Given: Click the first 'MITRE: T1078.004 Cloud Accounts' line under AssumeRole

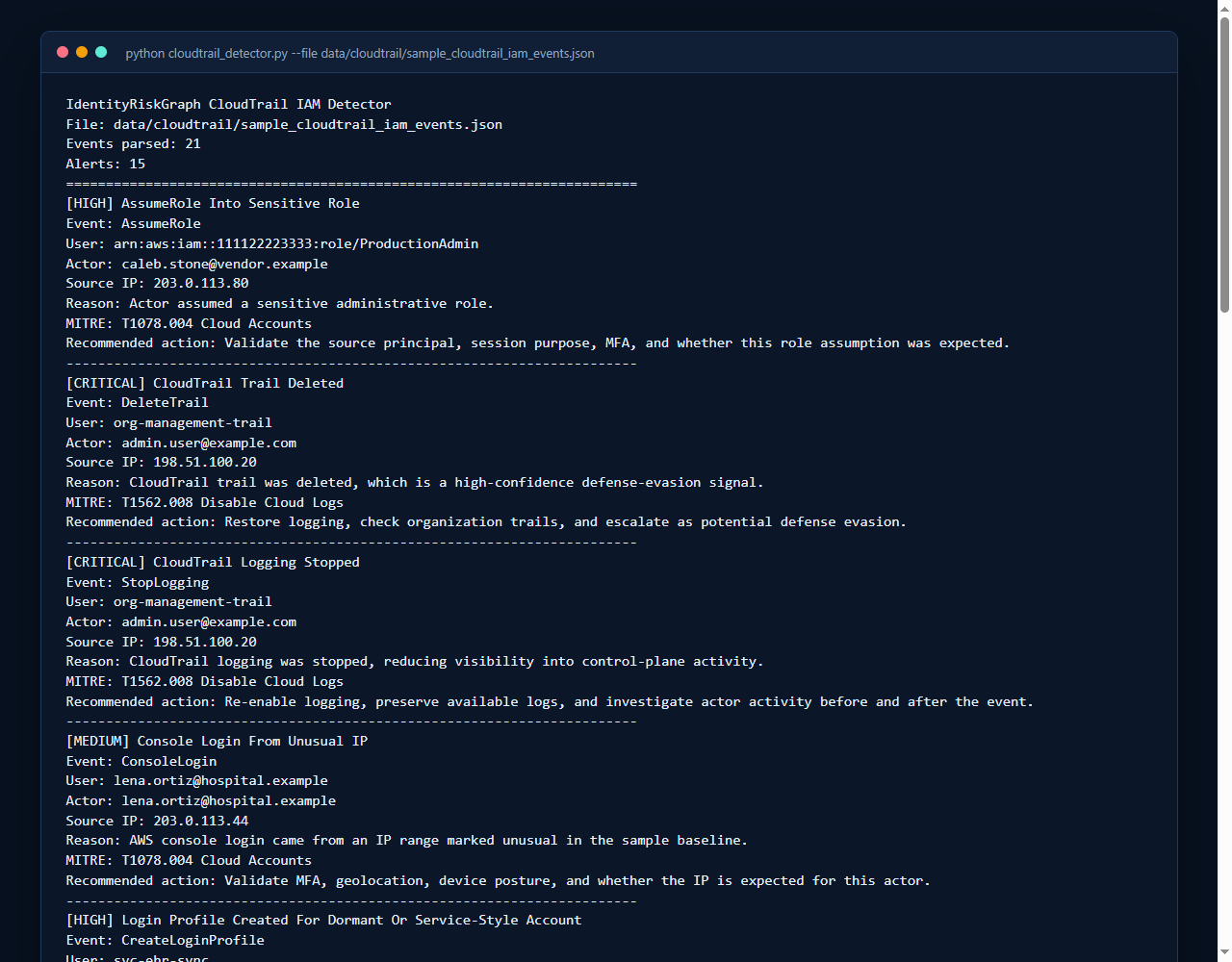Looking at the screenshot, I should point(189,323).
